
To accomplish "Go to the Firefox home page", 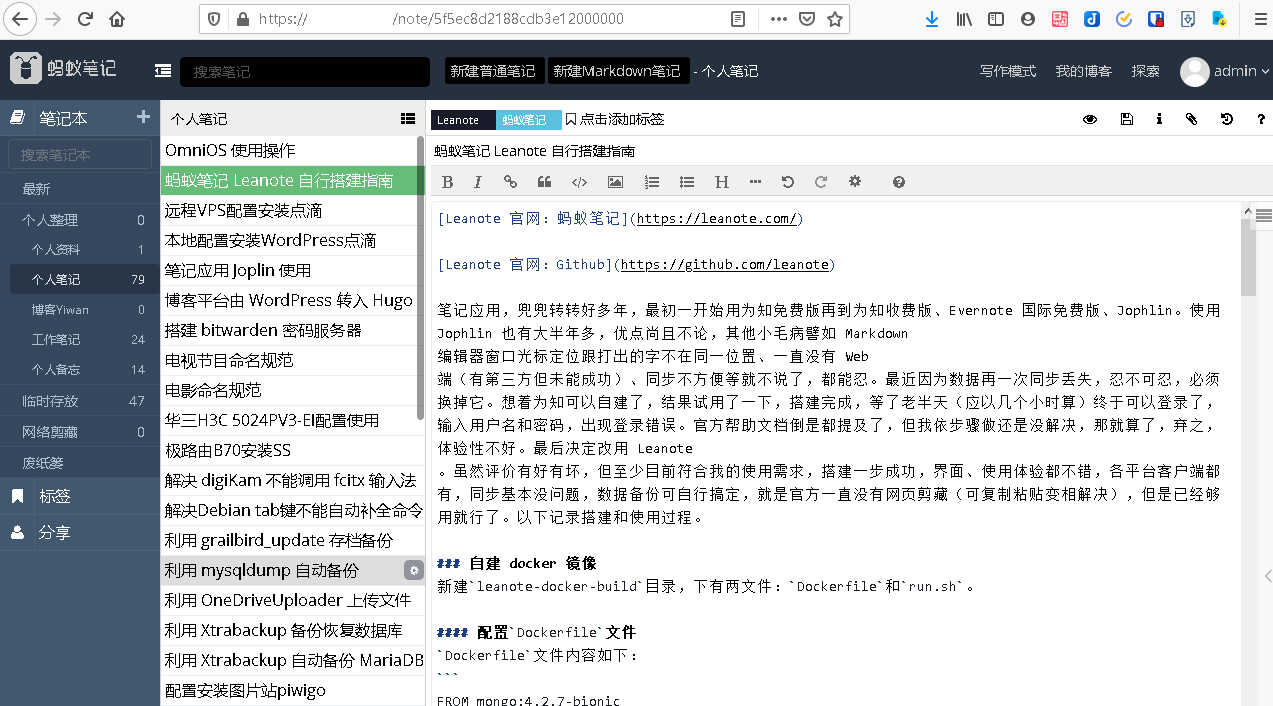I will [x=117, y=19].
